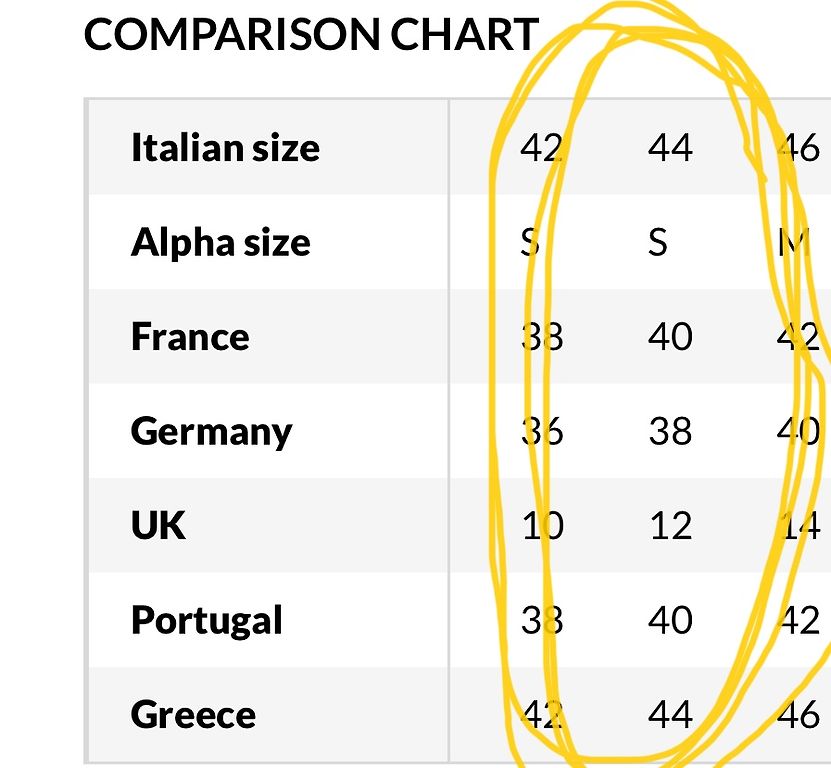The height and width of the screenshot is (768, 831).
Task: Select Italian size 44 cell
Action: click(x=670, y=147)
